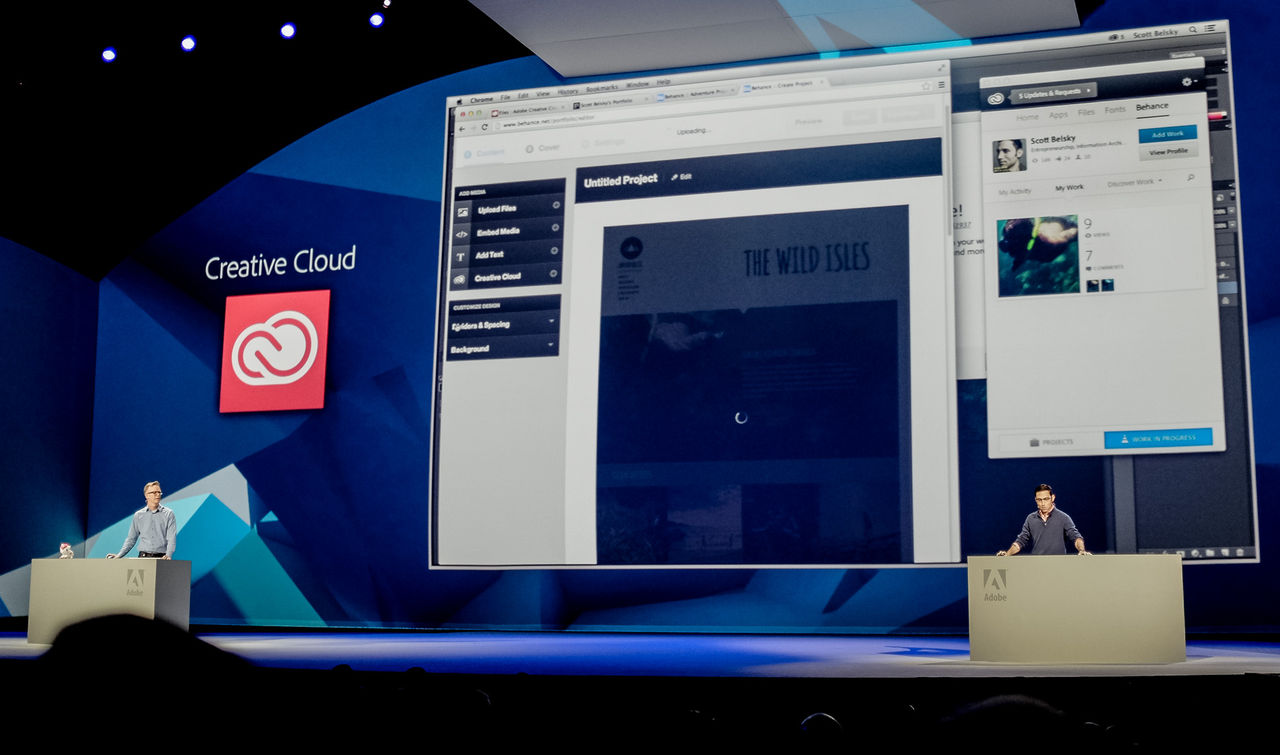Screen dimensions: 1280x755
Task: Click the Add Text T icon
Action: (461, 256)
